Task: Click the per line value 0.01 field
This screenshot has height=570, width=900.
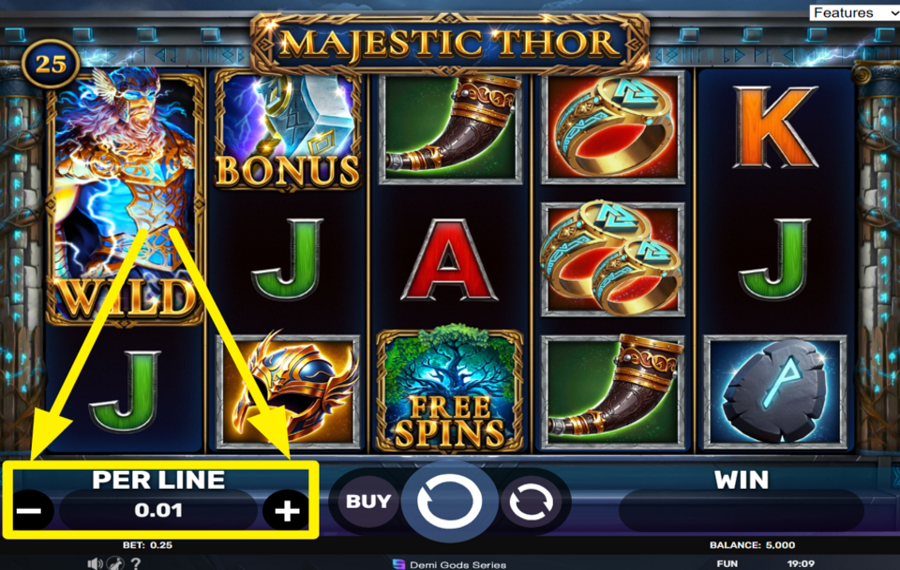Action: click(158, 510)
